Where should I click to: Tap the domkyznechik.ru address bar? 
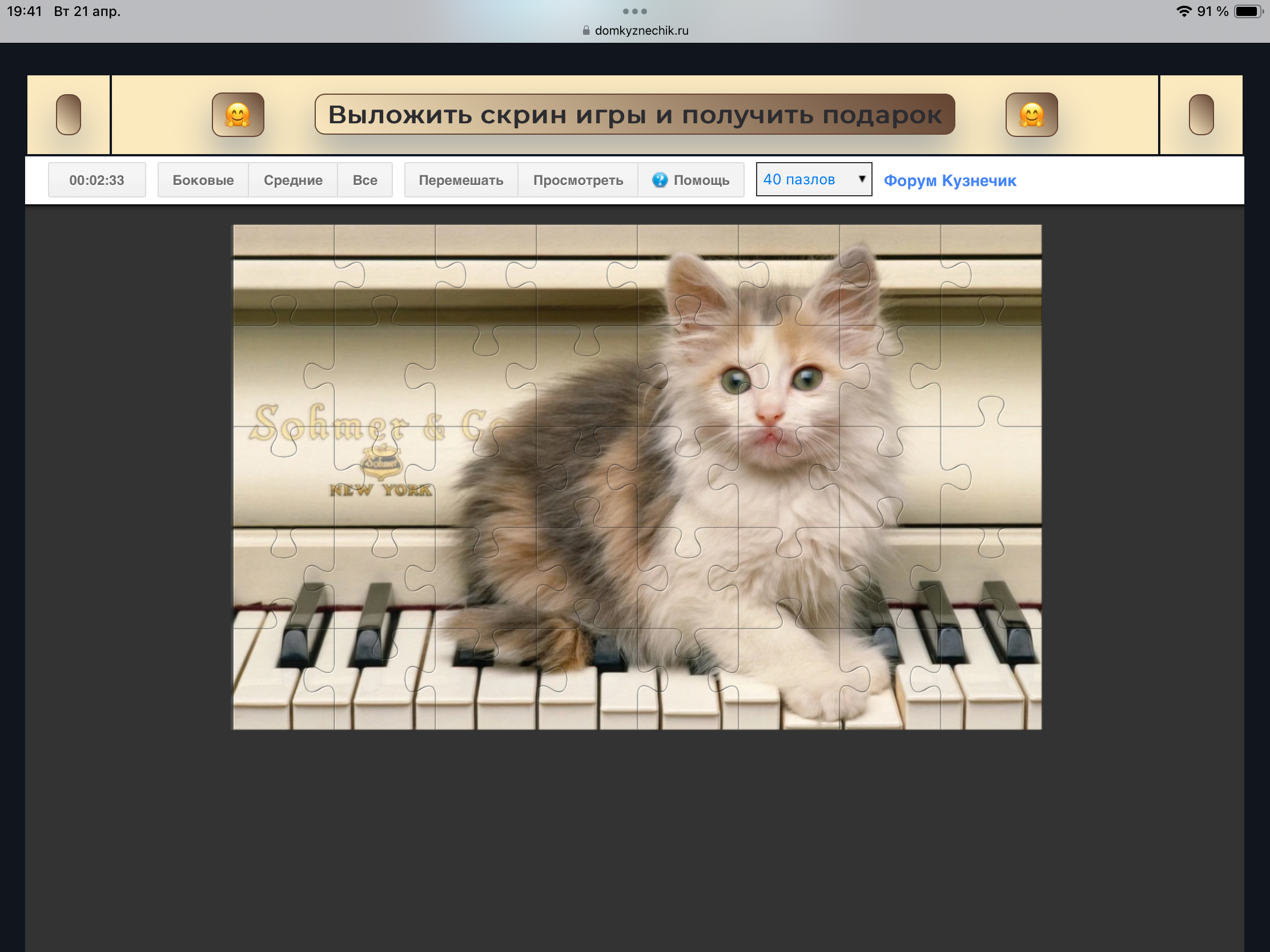coord(641,30)
